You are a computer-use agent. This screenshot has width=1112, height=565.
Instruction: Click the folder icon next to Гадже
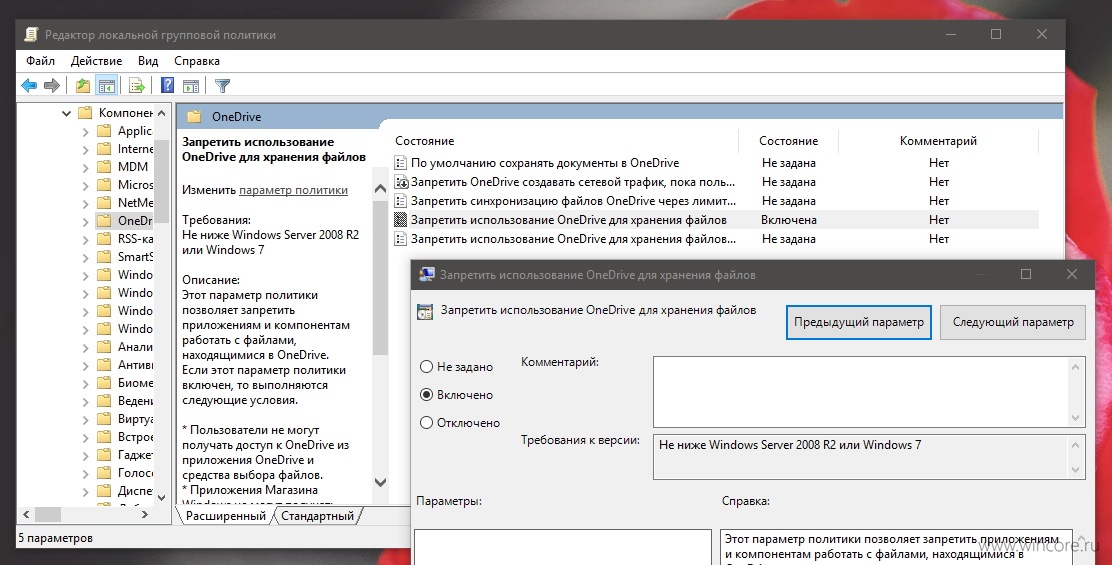pos(104,455)
